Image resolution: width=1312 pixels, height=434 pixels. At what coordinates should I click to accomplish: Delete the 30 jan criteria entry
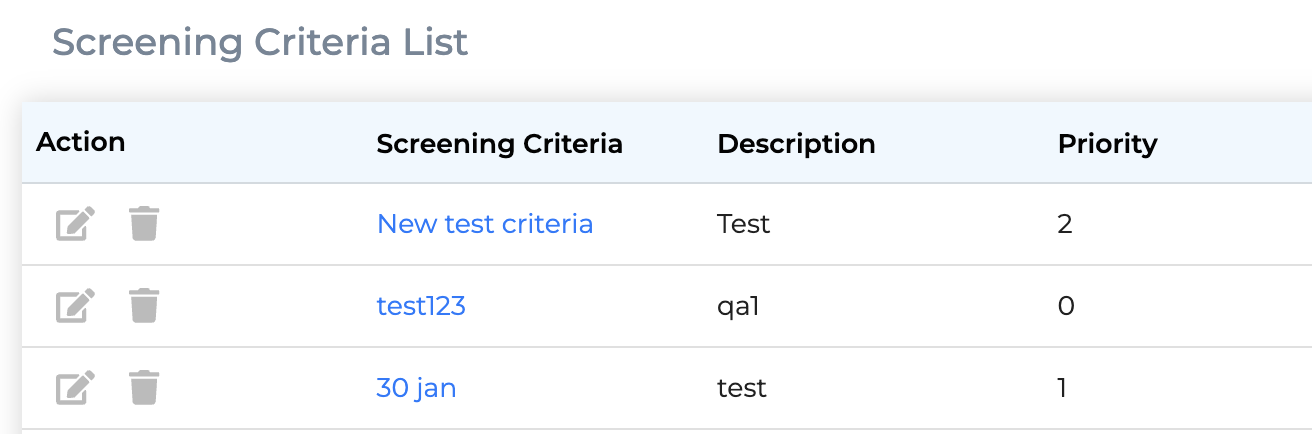(x=144, y=388)
